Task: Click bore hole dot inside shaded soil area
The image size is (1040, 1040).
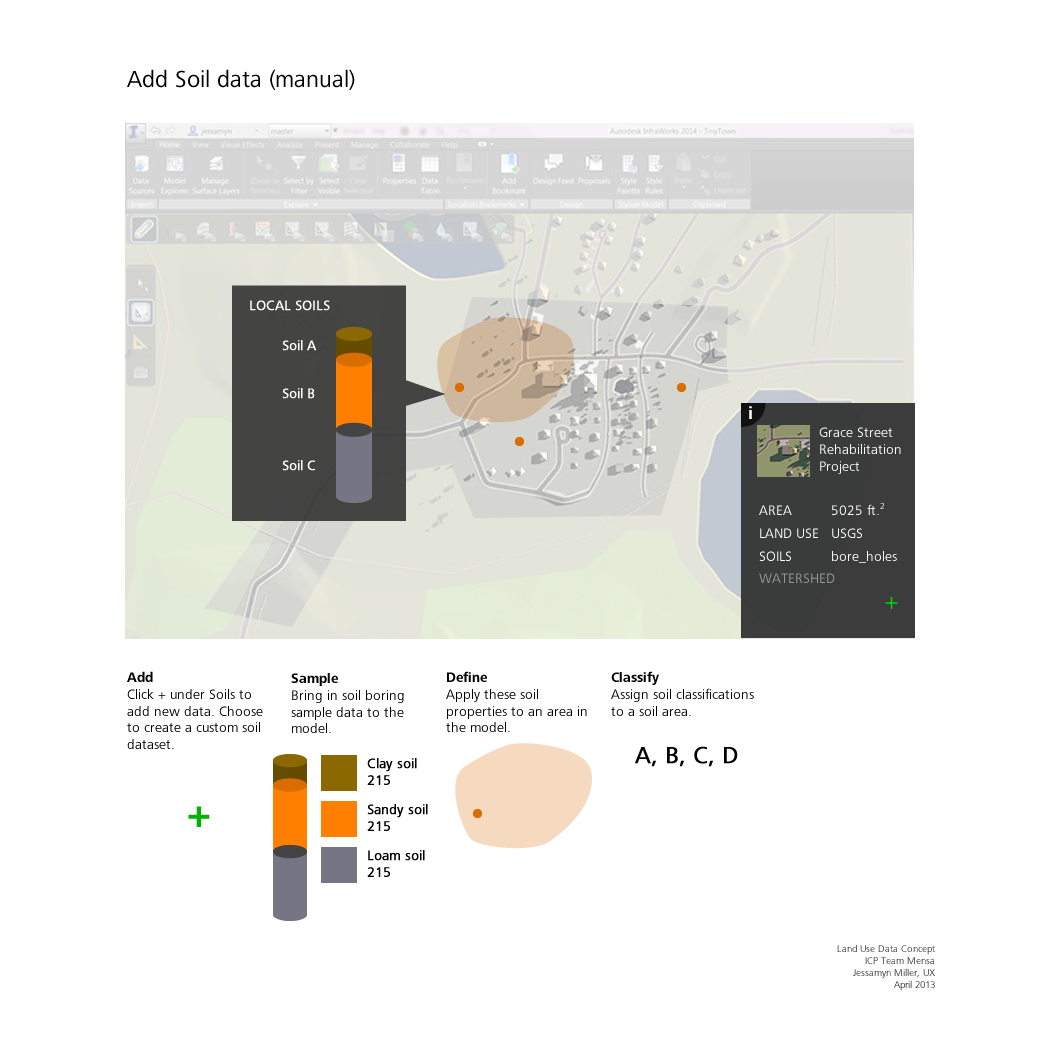Action: click(460, 387)
